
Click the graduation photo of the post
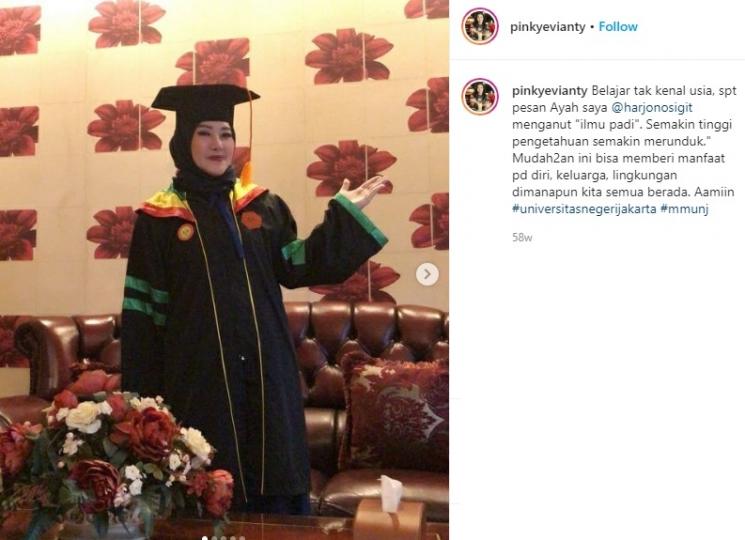point(224,270)
